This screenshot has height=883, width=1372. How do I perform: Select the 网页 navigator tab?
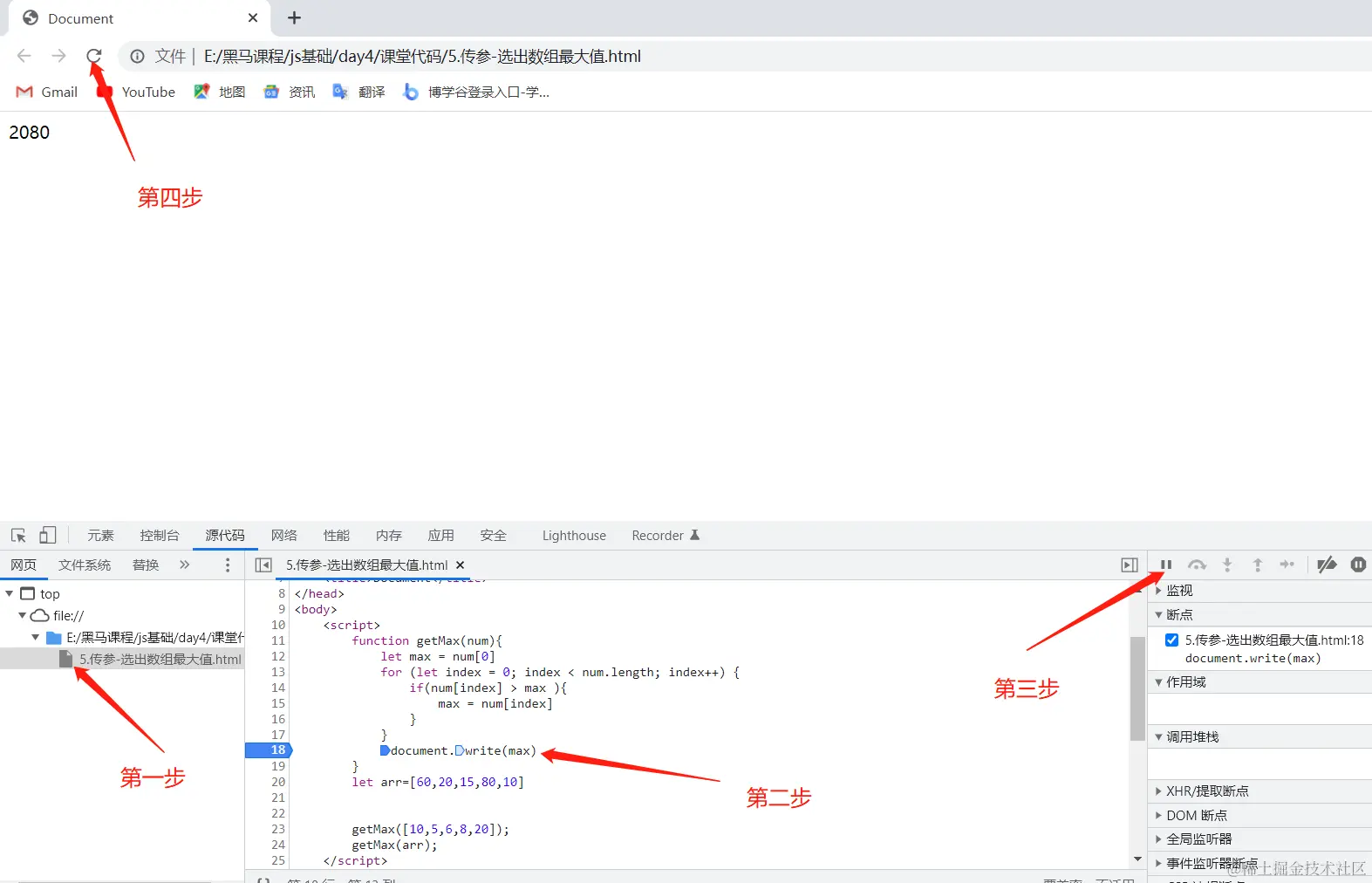pos(24,565)
